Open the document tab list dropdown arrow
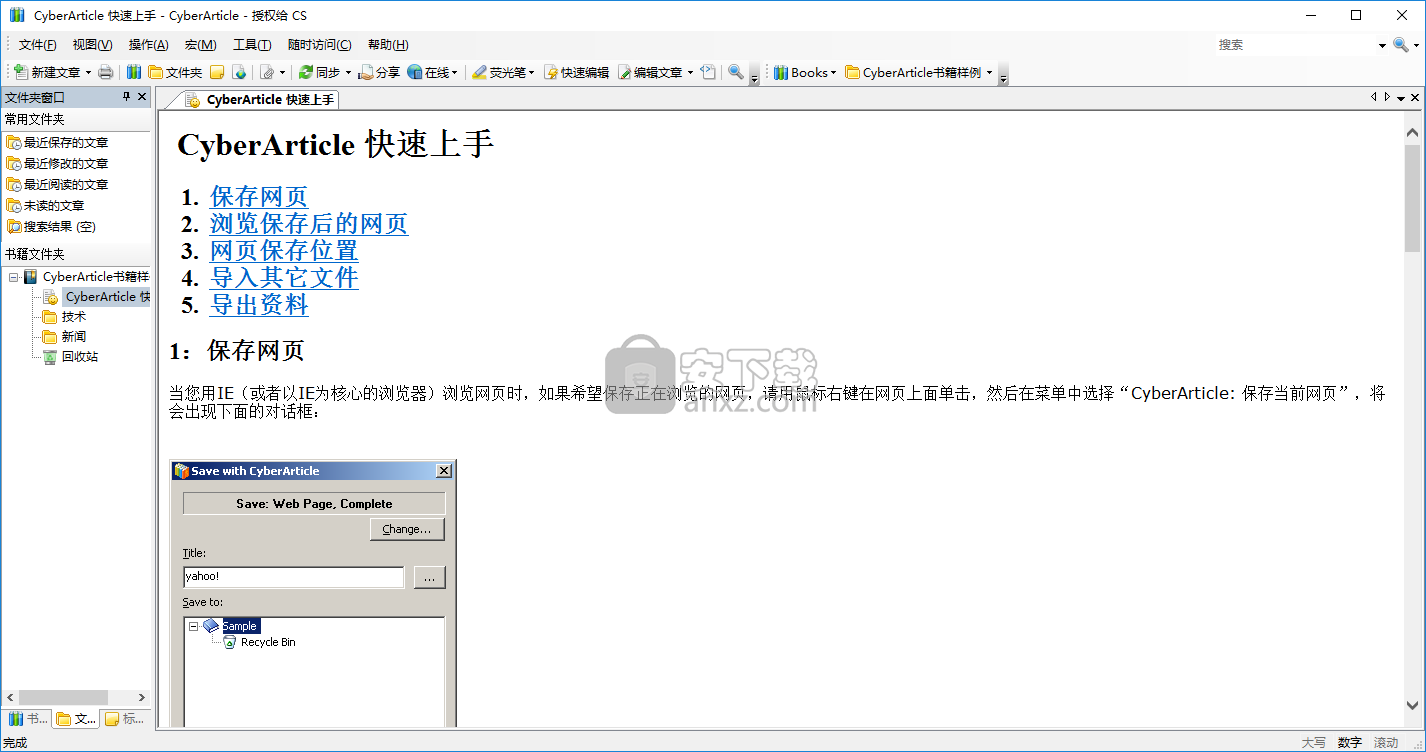The image size is (1426, 752). point(1401,98)
